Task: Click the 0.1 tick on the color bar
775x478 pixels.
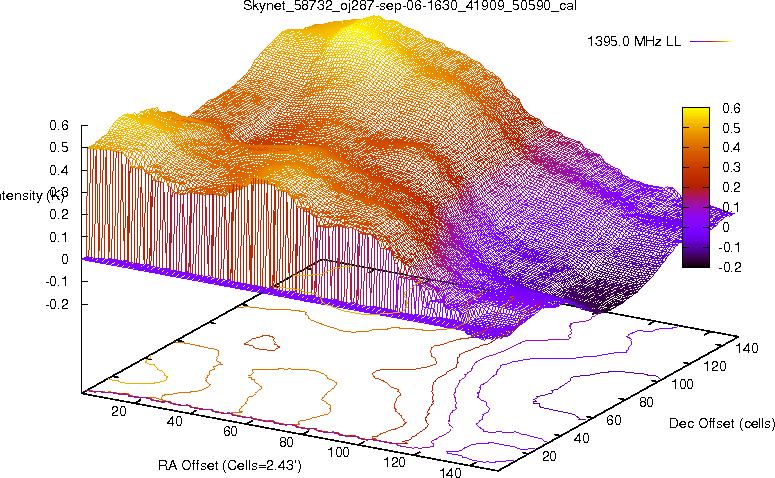Action: point(731,207)
